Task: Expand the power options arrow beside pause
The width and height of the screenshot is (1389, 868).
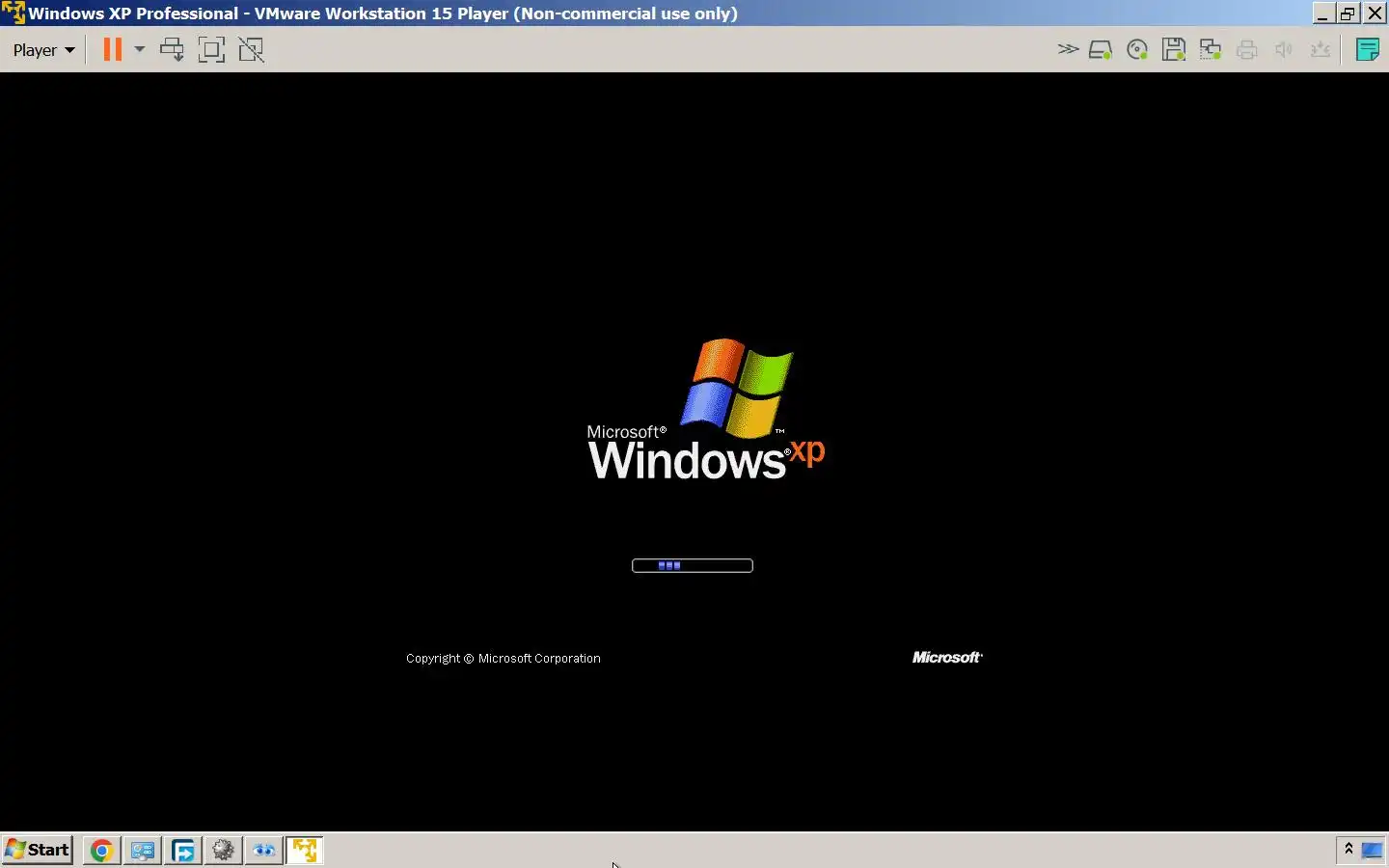Action: click(140, 49)
